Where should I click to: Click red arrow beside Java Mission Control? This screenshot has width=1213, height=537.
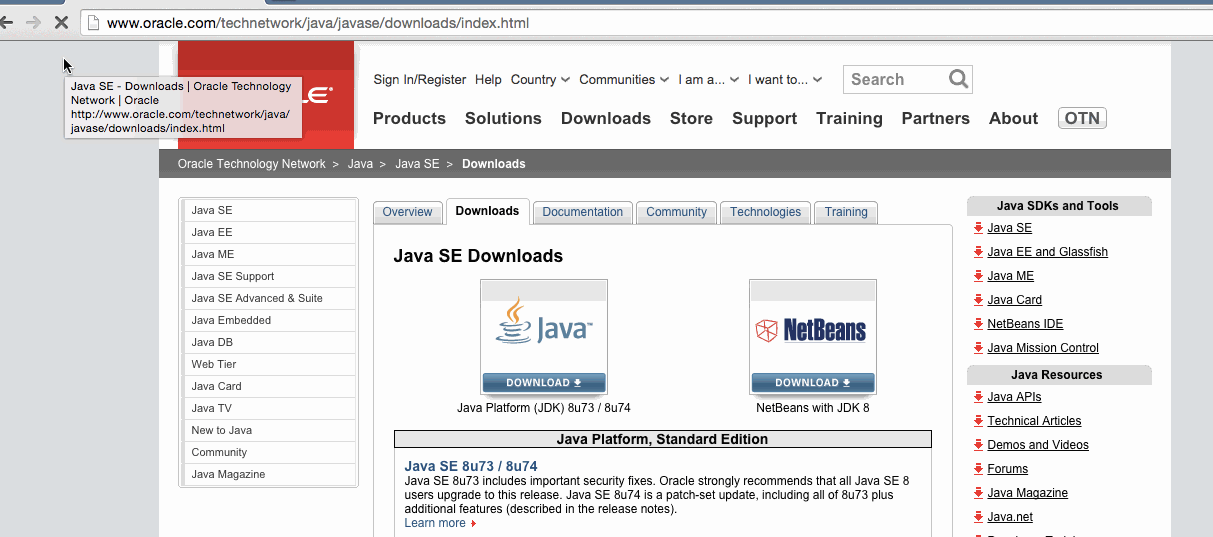979,348
